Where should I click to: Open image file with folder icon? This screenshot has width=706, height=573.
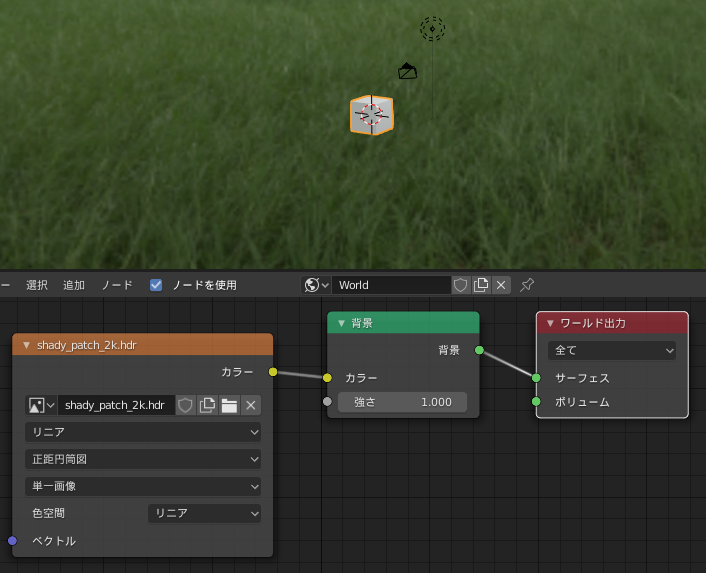(229, 405)
